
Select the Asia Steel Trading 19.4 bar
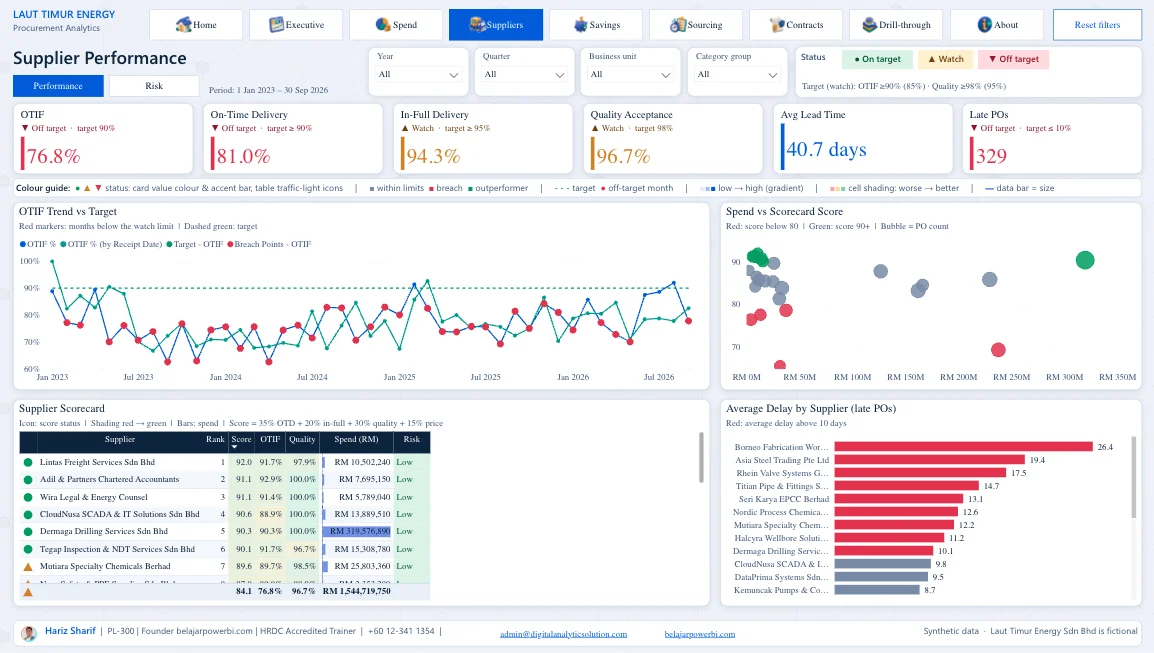[x=930, y=460]
